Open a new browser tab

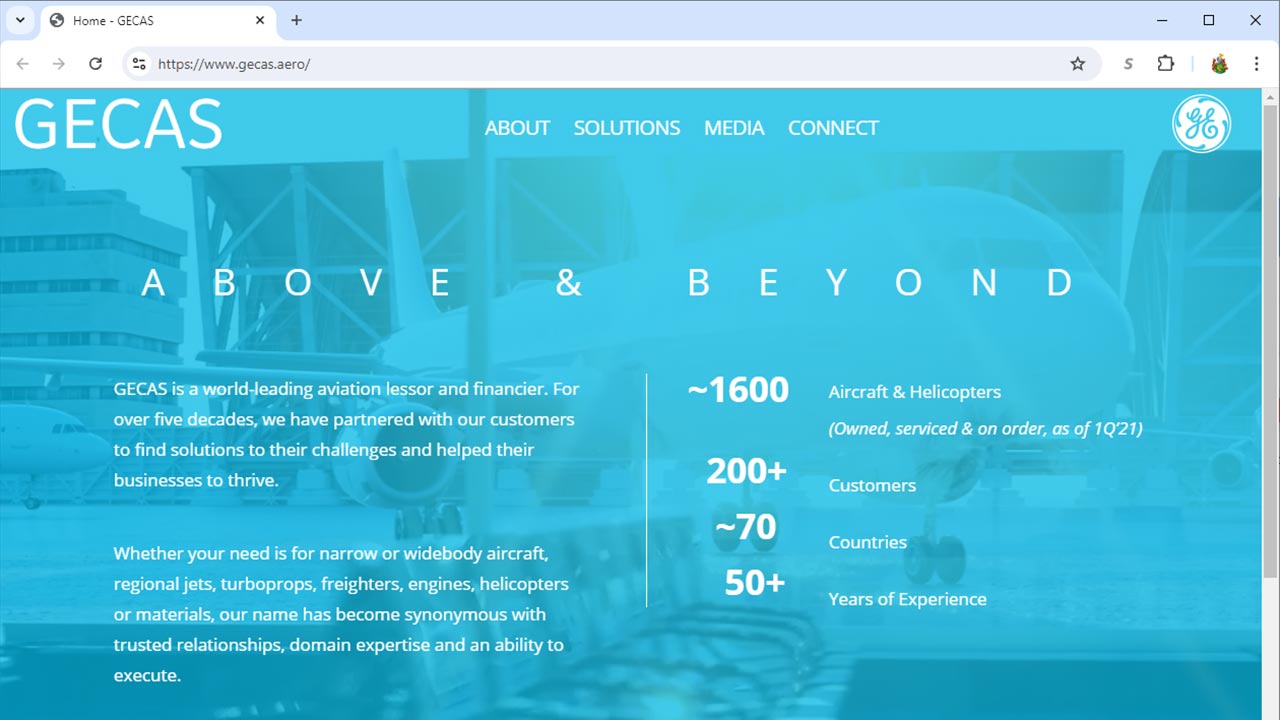[x=296, y=20]
